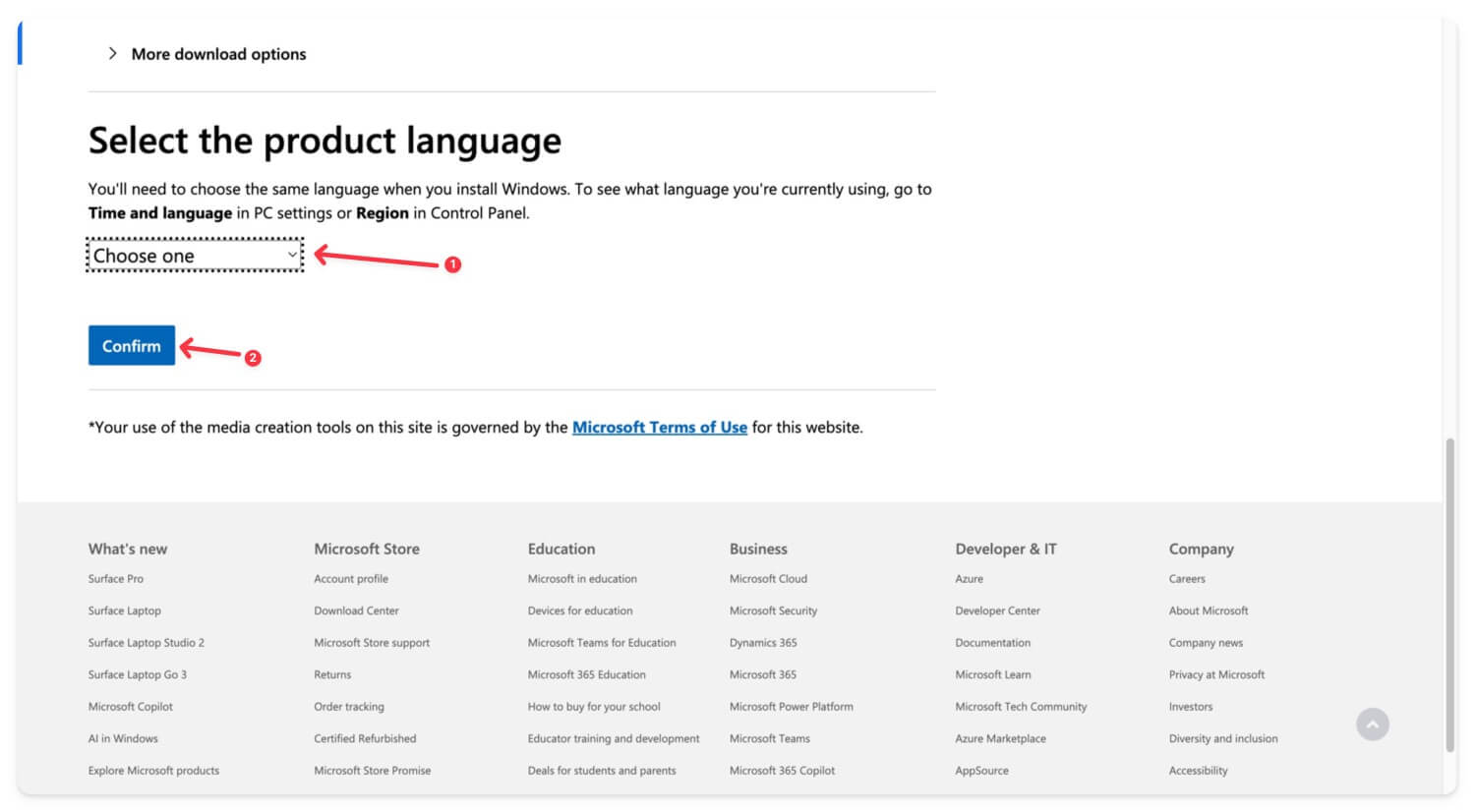Click the back-to-top arrow icon
This screenshot has width=1475, height=812.
[x=1373, y=725]
